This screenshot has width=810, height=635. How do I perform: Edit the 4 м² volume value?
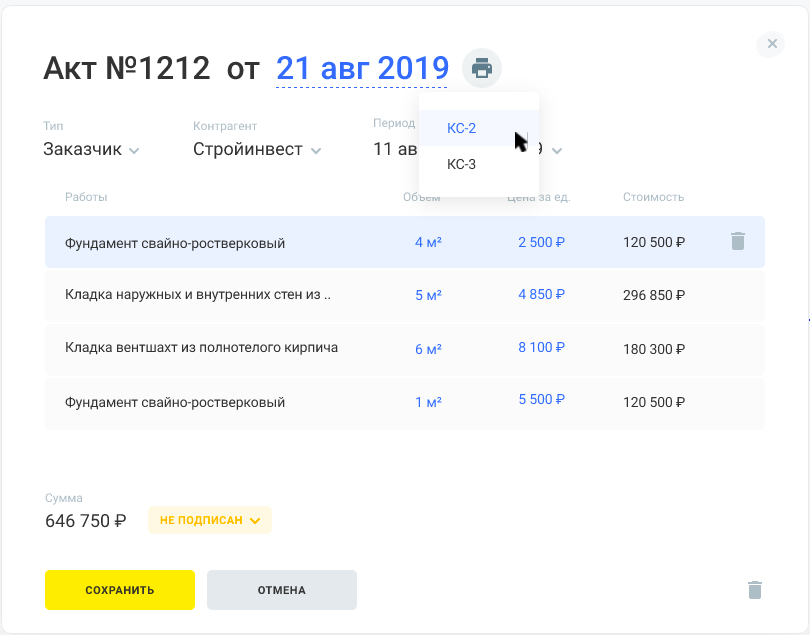click(428, 242)
